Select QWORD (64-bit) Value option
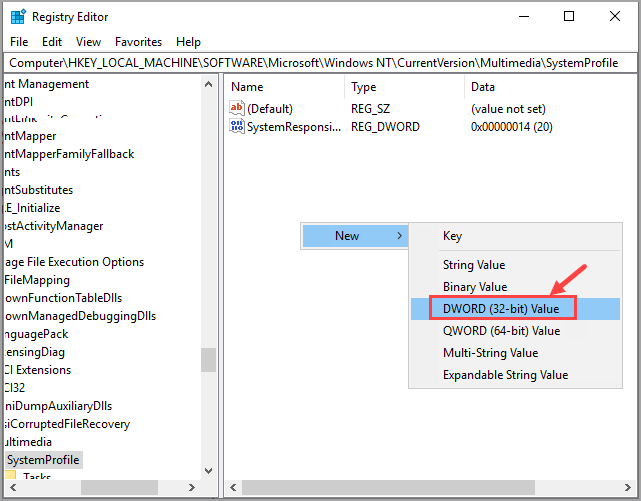The image size is (641, 501). coord(515,331)
